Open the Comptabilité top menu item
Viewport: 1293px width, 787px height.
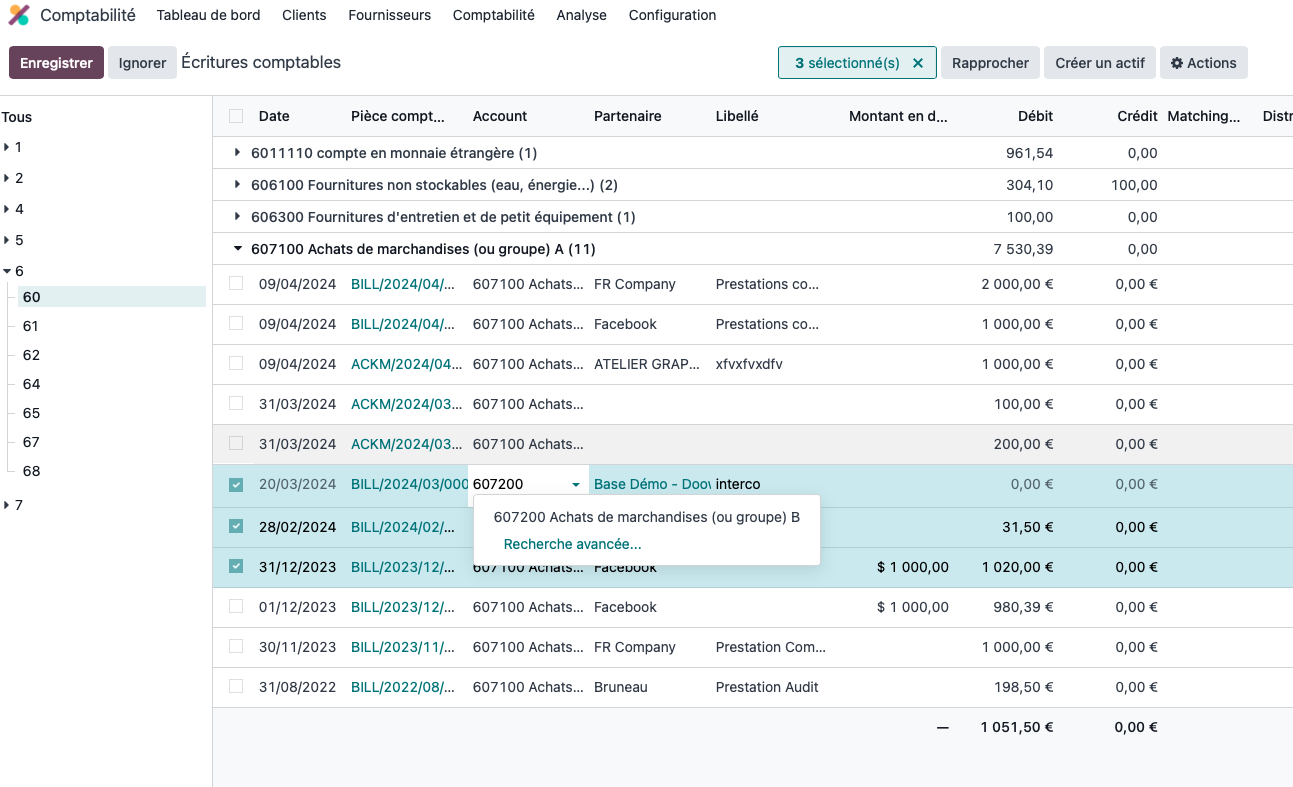click(x=493, y=15)
